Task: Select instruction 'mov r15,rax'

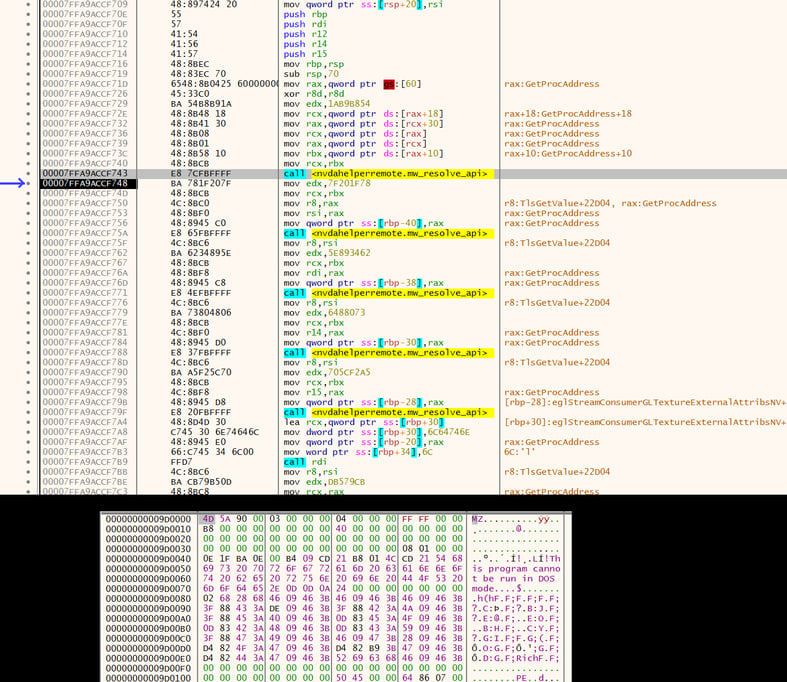Action: click(314, 392)
